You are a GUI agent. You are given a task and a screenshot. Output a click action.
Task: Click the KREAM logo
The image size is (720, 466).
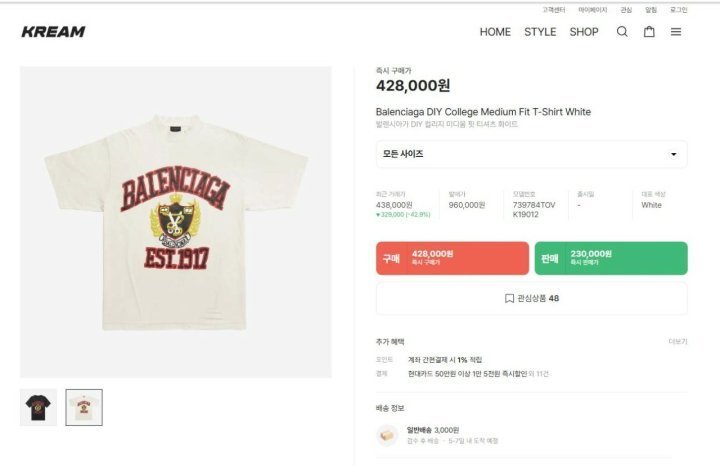coord(53,32)
